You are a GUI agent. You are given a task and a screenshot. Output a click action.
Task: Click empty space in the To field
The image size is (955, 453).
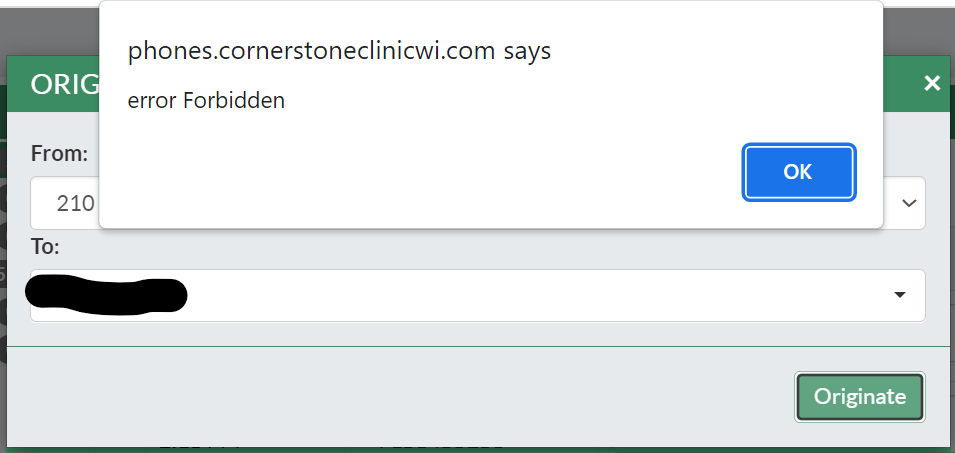click(x=536, y=295)
